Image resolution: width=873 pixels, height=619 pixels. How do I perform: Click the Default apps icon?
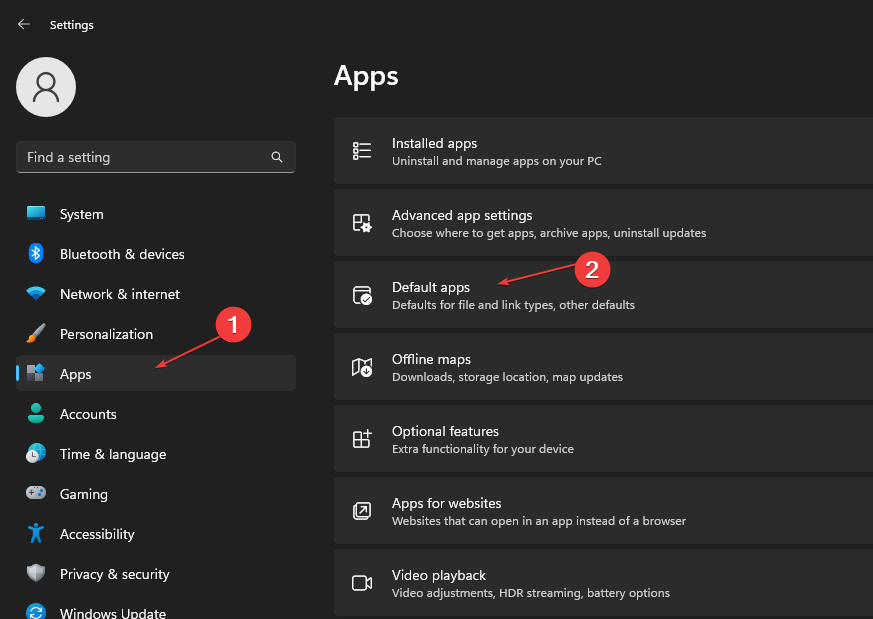click(361, 295)
